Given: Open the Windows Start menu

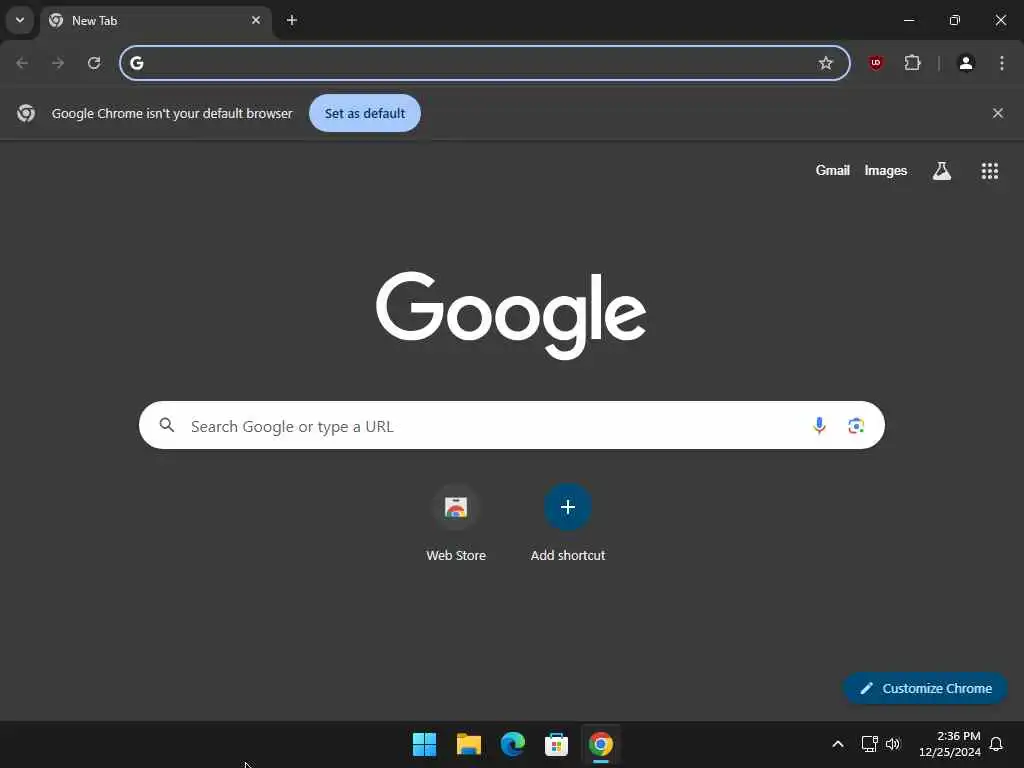Looking at the screenshot, I should point(424,744).
